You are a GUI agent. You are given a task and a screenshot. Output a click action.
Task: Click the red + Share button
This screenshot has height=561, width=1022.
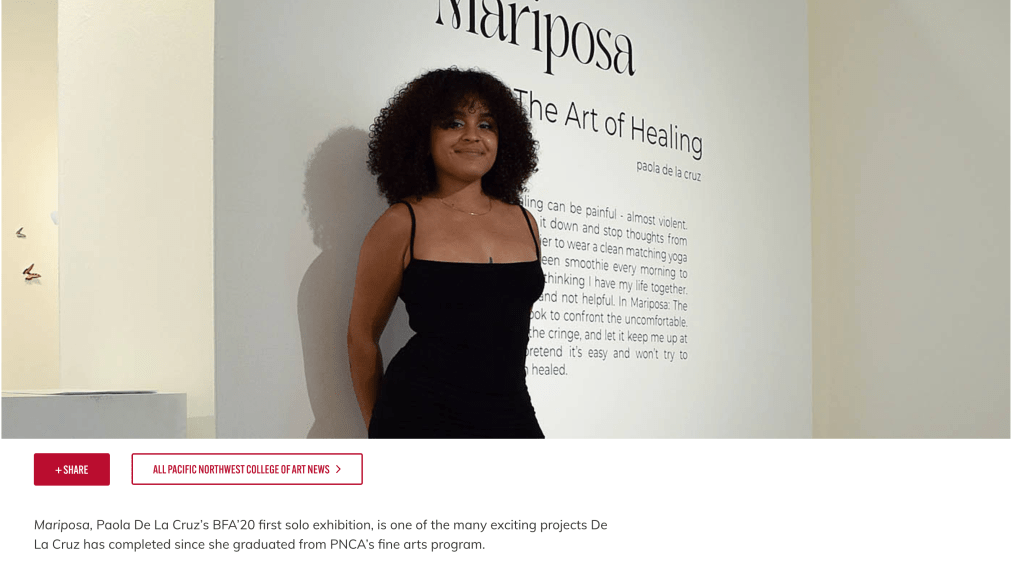click(72, 469)
